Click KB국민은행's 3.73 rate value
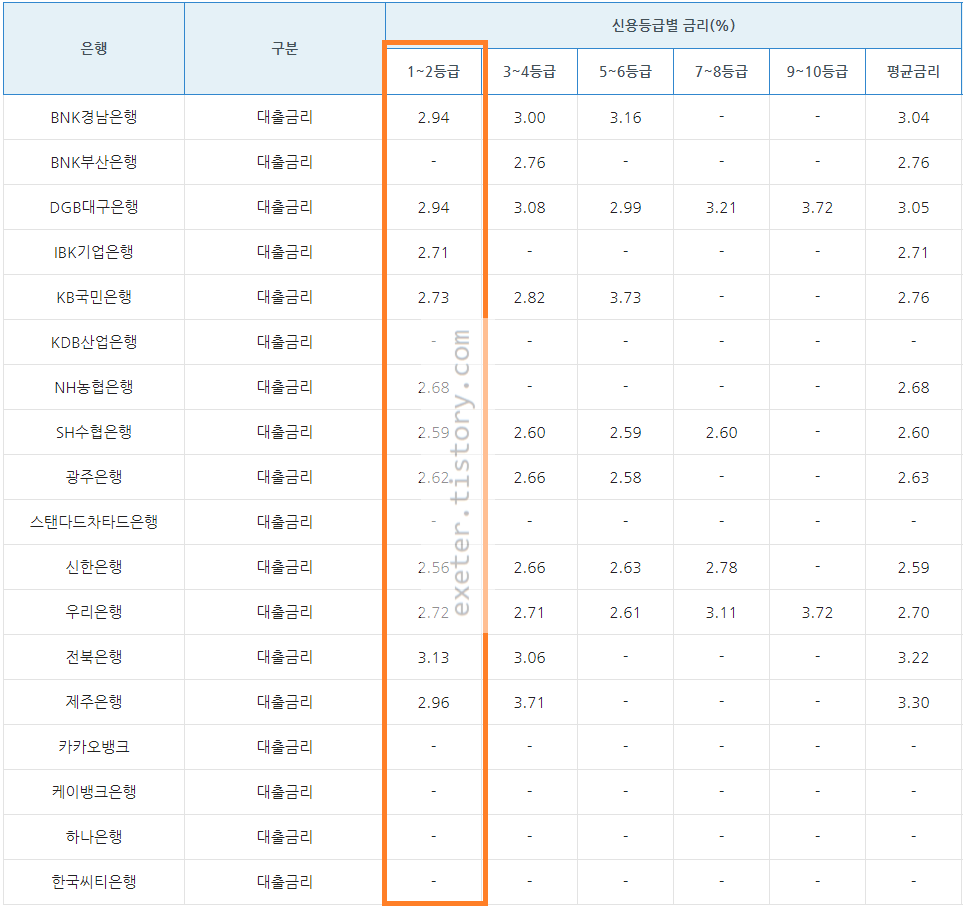This screenshot has width=963, height=906. 625,297
